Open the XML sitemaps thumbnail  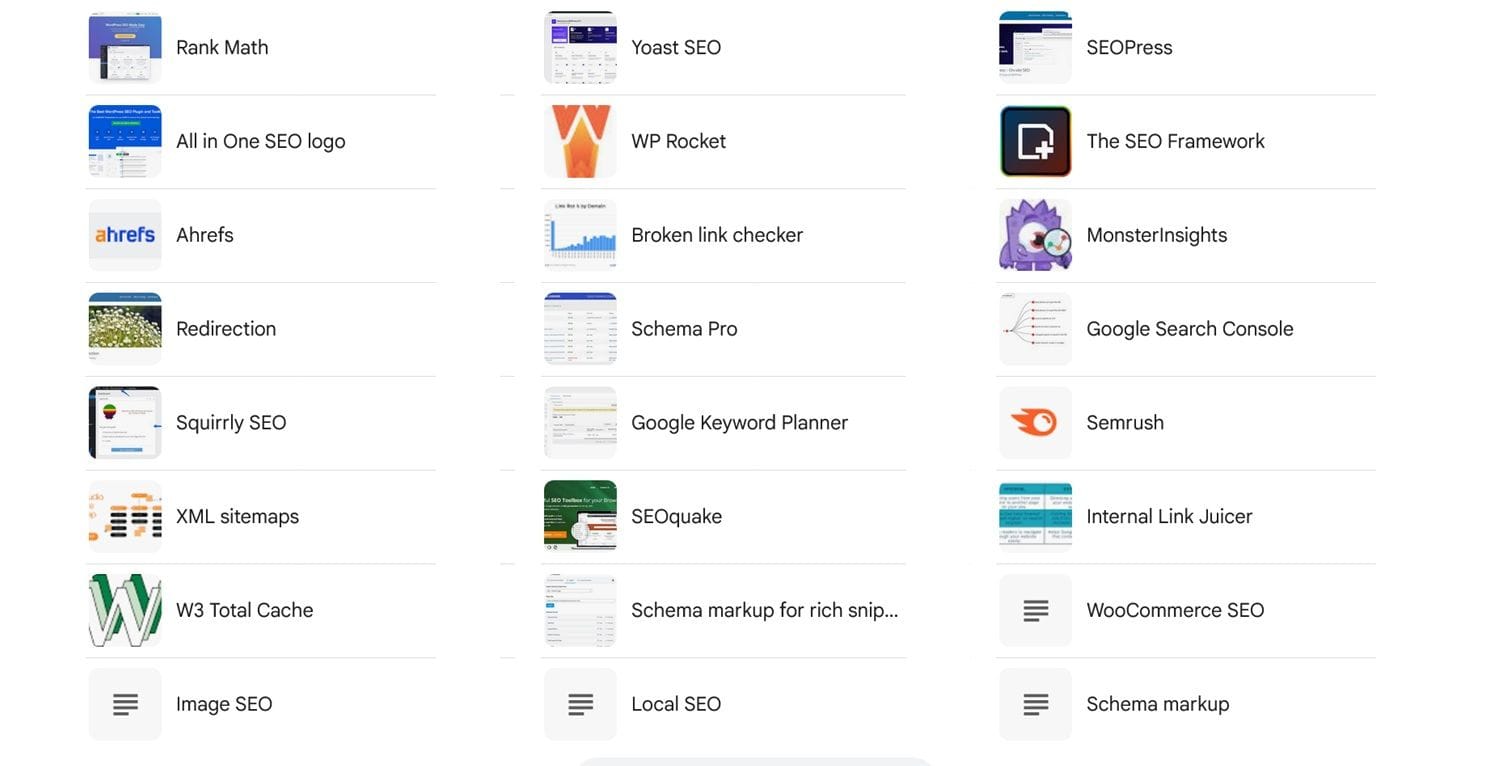[x=125, y=517]
